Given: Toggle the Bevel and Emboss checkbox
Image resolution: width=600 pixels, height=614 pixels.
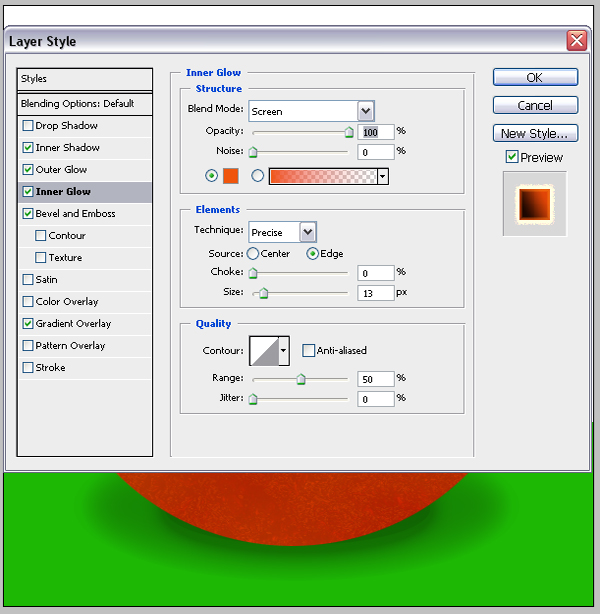Looking at the screenshot, I should point(28,213).
